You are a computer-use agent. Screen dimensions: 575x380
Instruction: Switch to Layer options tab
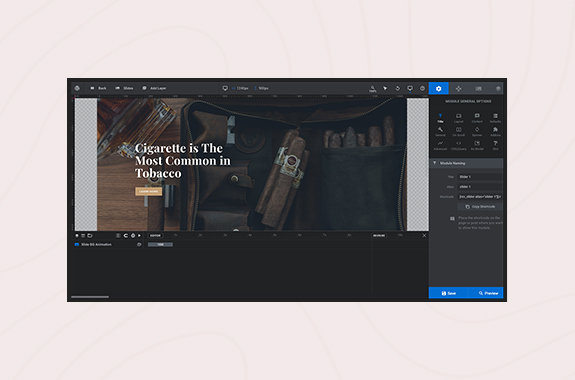498,88
